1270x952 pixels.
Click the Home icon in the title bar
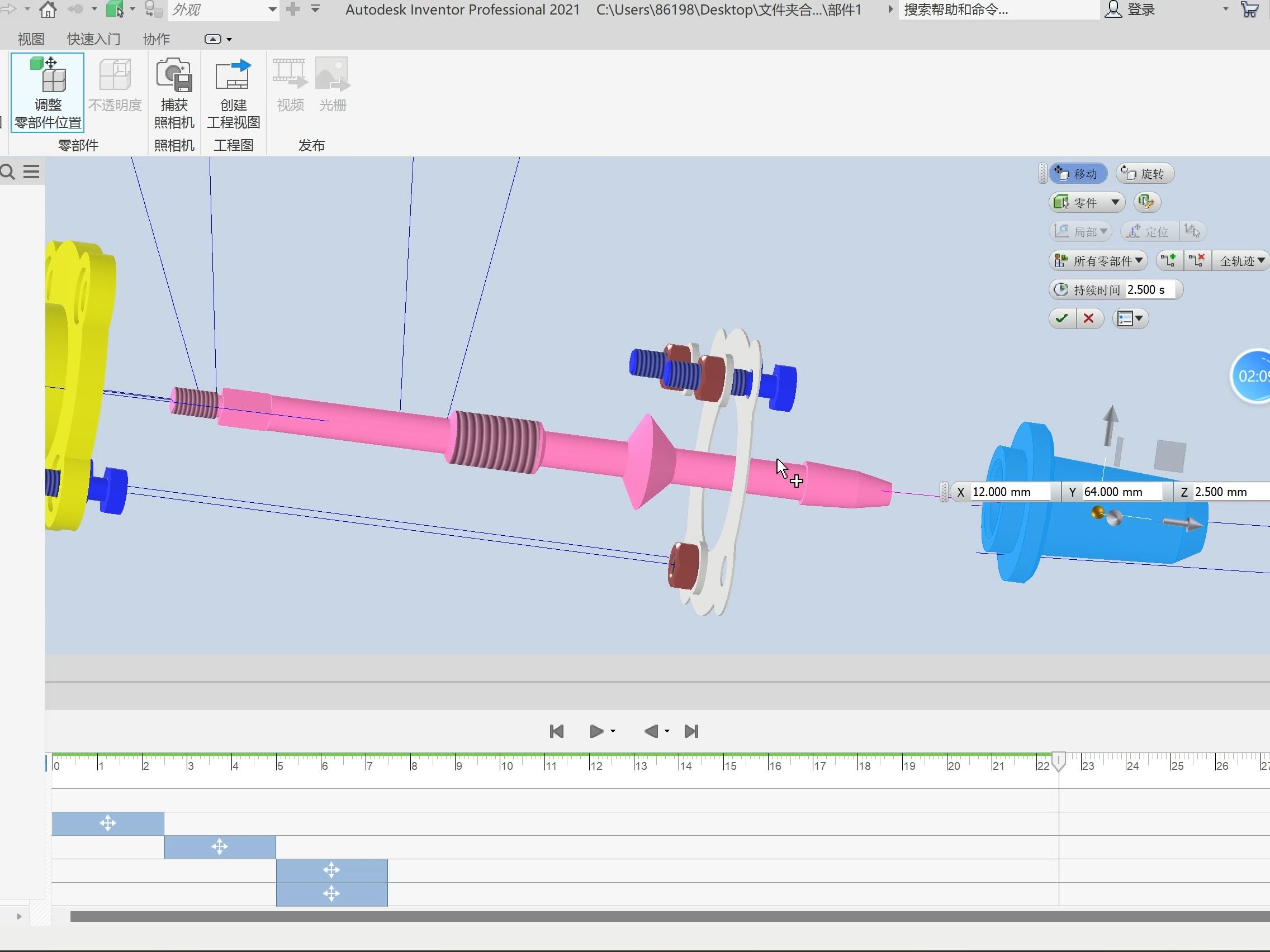pyautogui.click(x=48, y=9)
